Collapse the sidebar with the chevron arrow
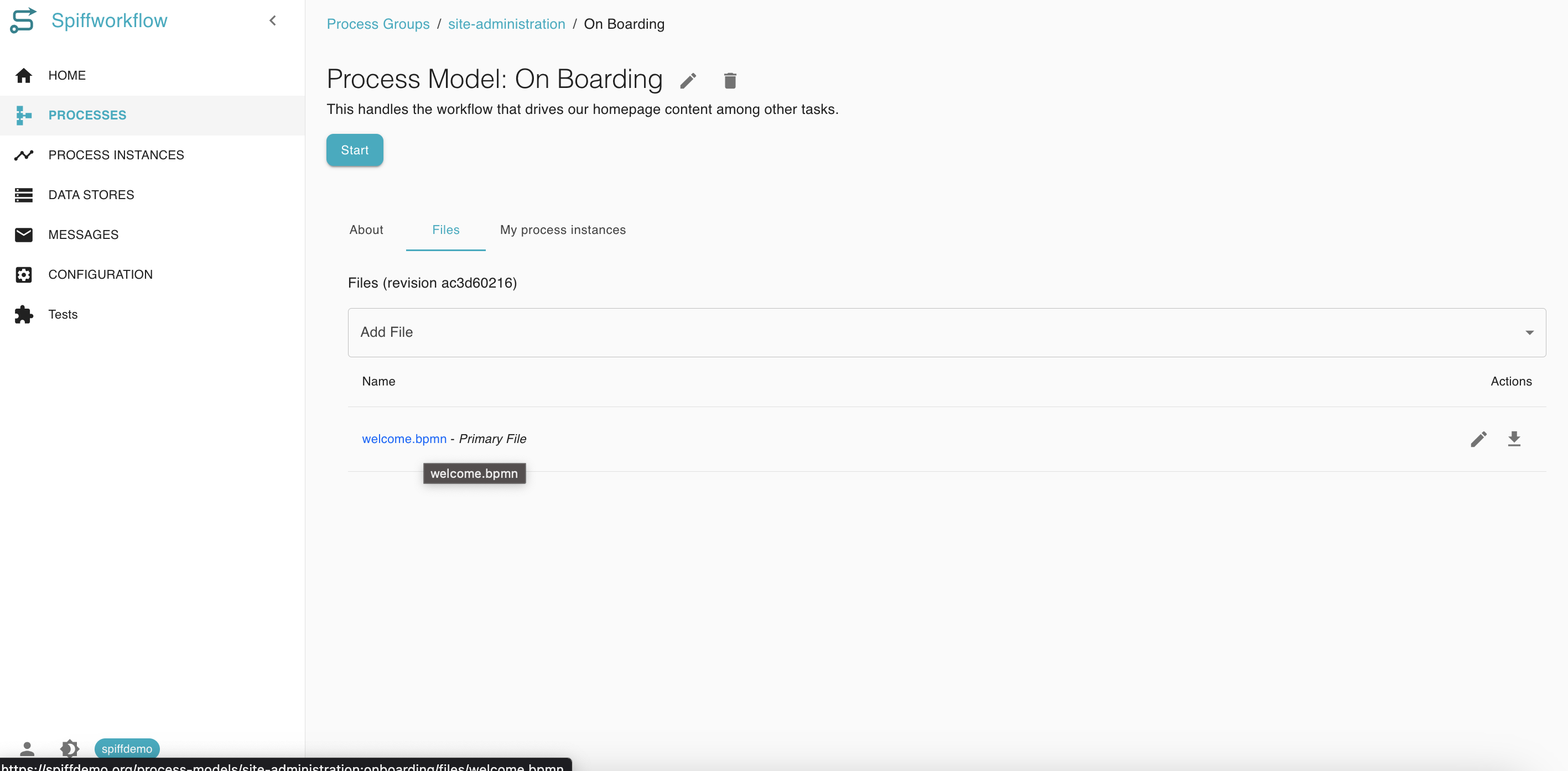The image size is (1568, 771). pos(273,20)
